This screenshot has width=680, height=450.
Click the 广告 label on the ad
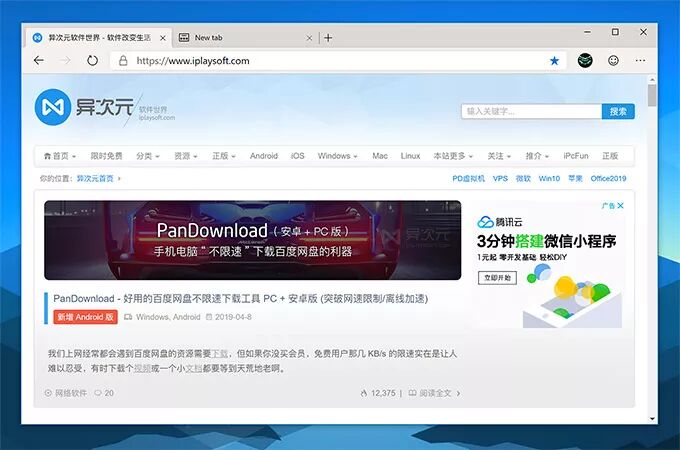click(608, 205)
